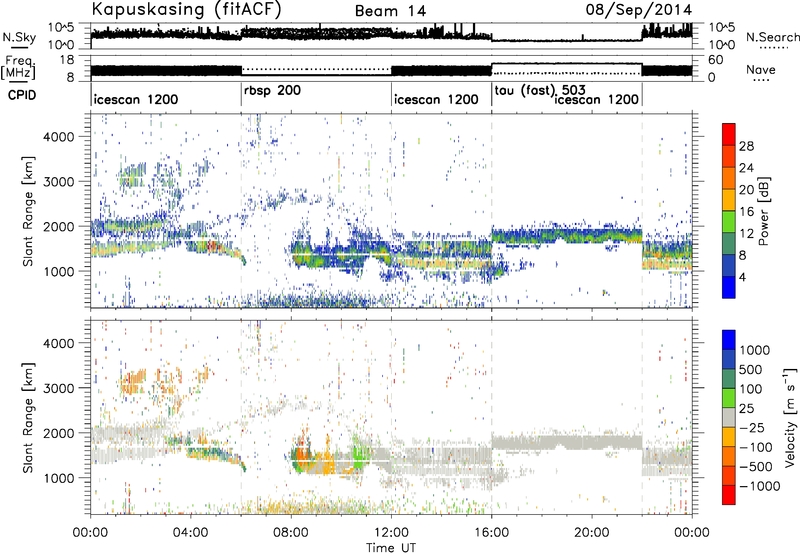The height and width of the screenshot is (554, 800).
Task: Click the date '08/Sep/2014'
Action: click(x=639, y=10)
